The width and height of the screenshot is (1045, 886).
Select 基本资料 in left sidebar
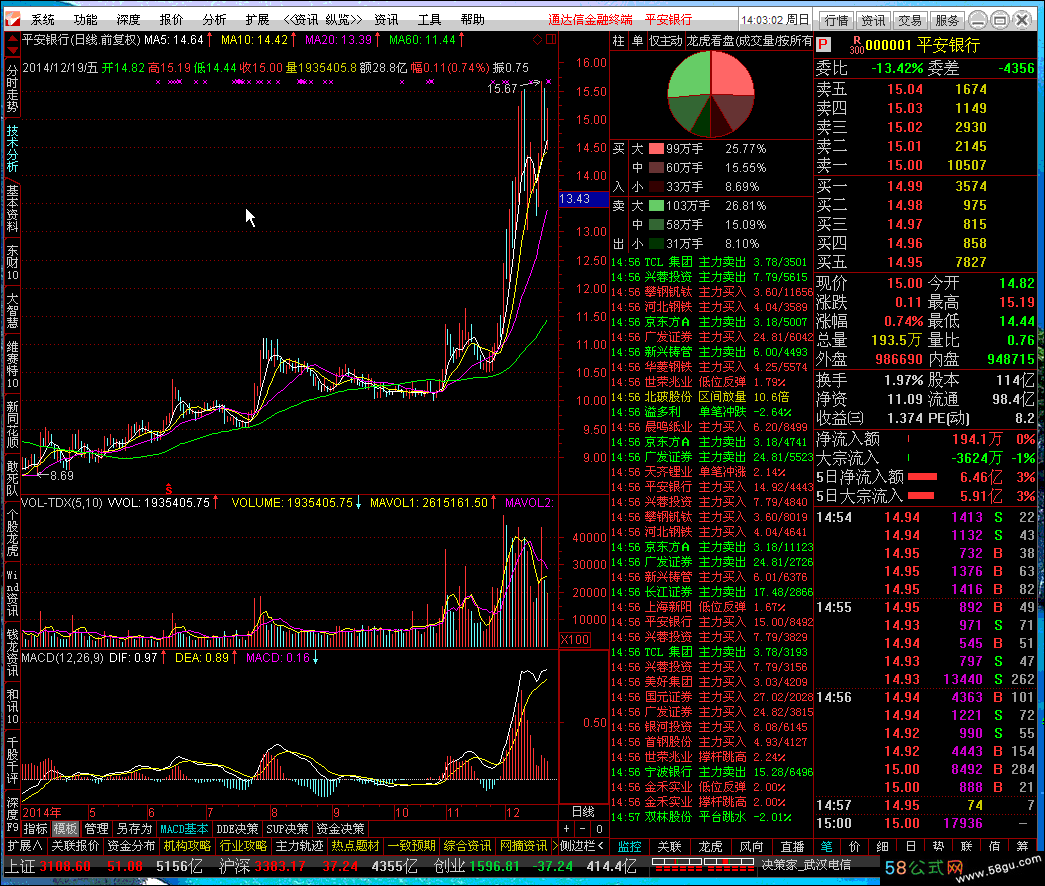coord(13,208)
